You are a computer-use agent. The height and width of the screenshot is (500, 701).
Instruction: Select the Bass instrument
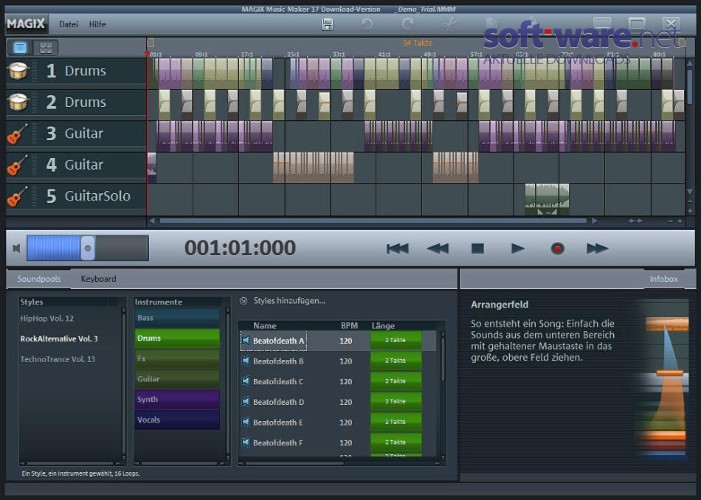(x=177, y=318)
